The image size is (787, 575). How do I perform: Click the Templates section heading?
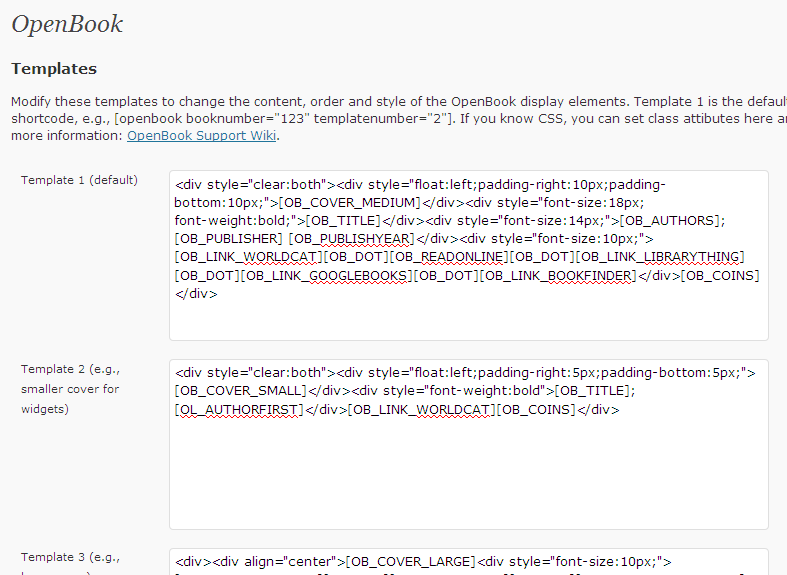54,69
